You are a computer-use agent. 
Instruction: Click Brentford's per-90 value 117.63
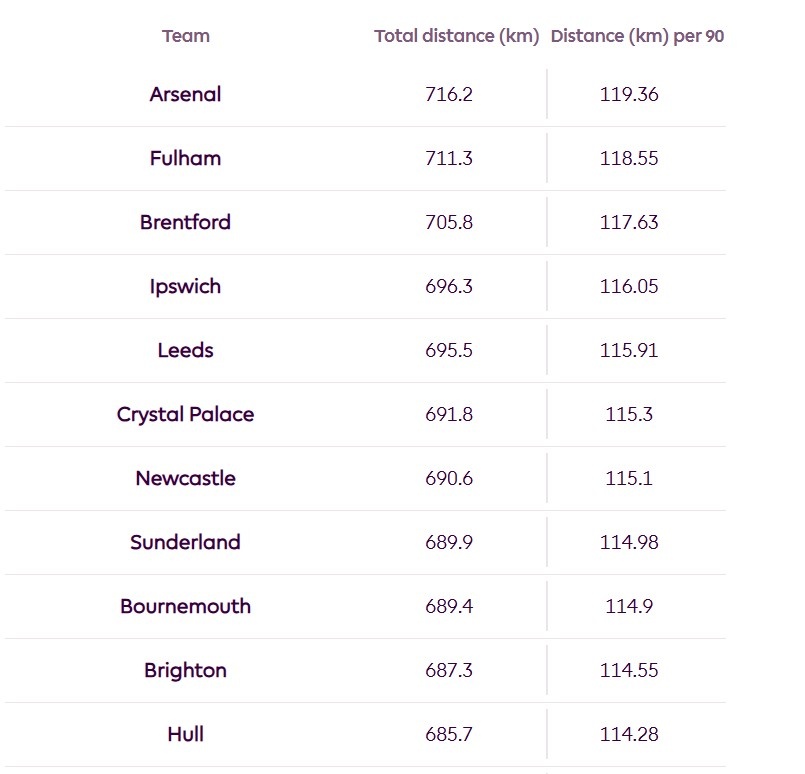click(629, 222)
